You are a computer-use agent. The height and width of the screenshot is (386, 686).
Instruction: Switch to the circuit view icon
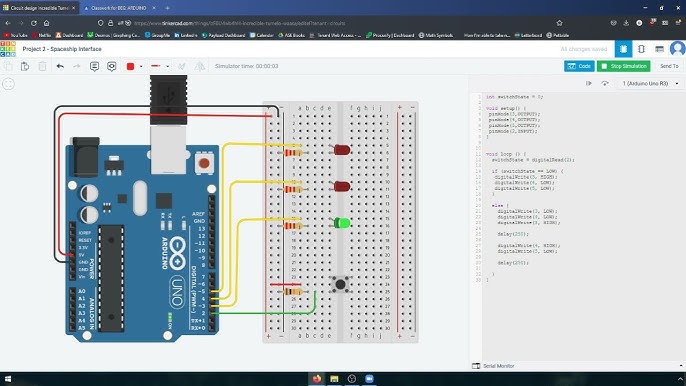pos(623,49)
